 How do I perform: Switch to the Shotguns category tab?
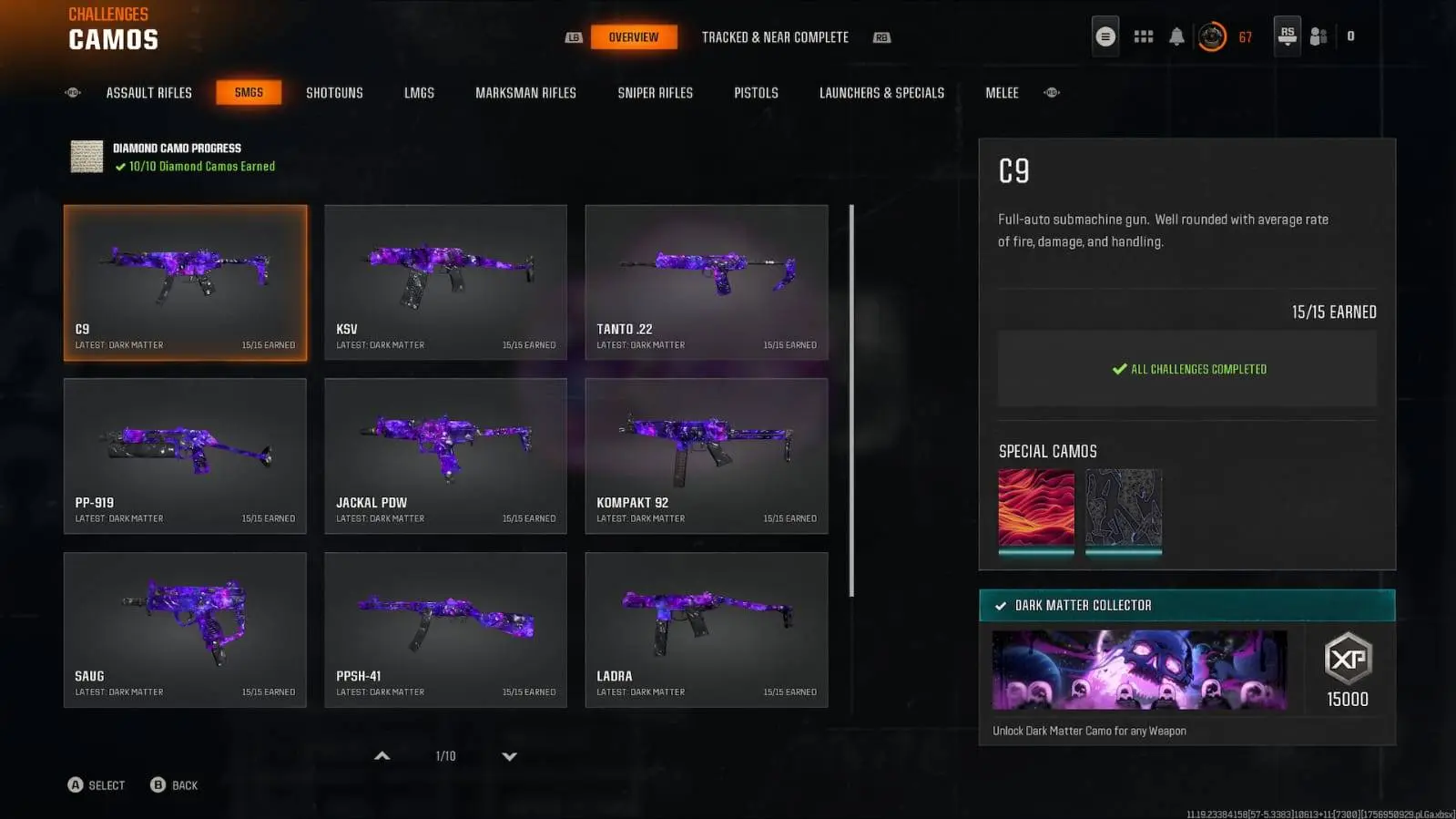click(334, 93)
